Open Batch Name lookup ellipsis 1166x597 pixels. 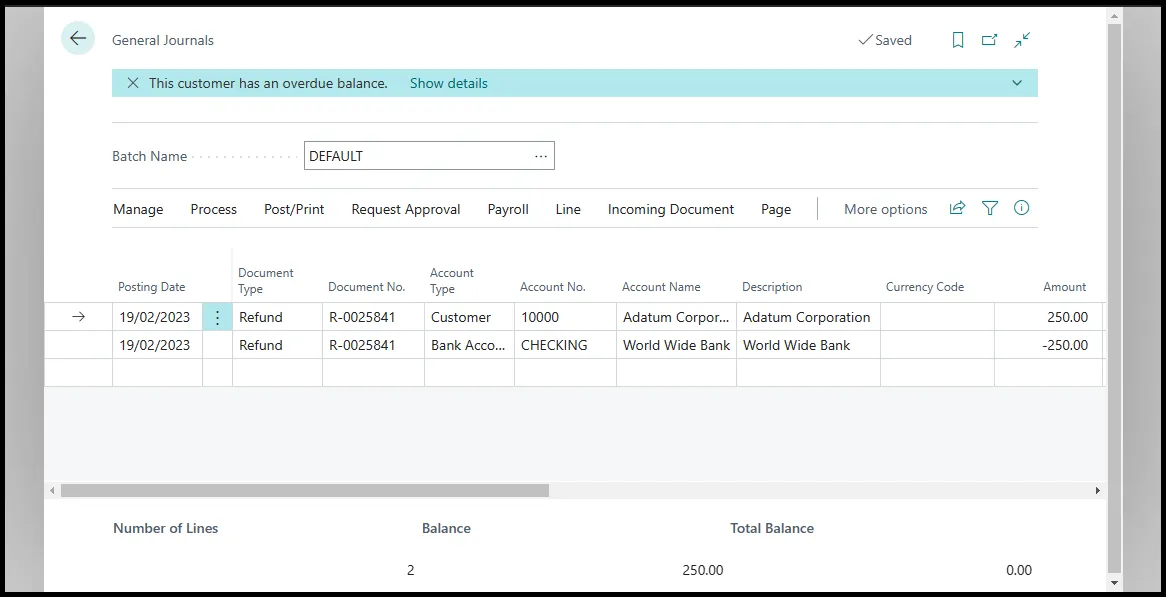[541, 156]
